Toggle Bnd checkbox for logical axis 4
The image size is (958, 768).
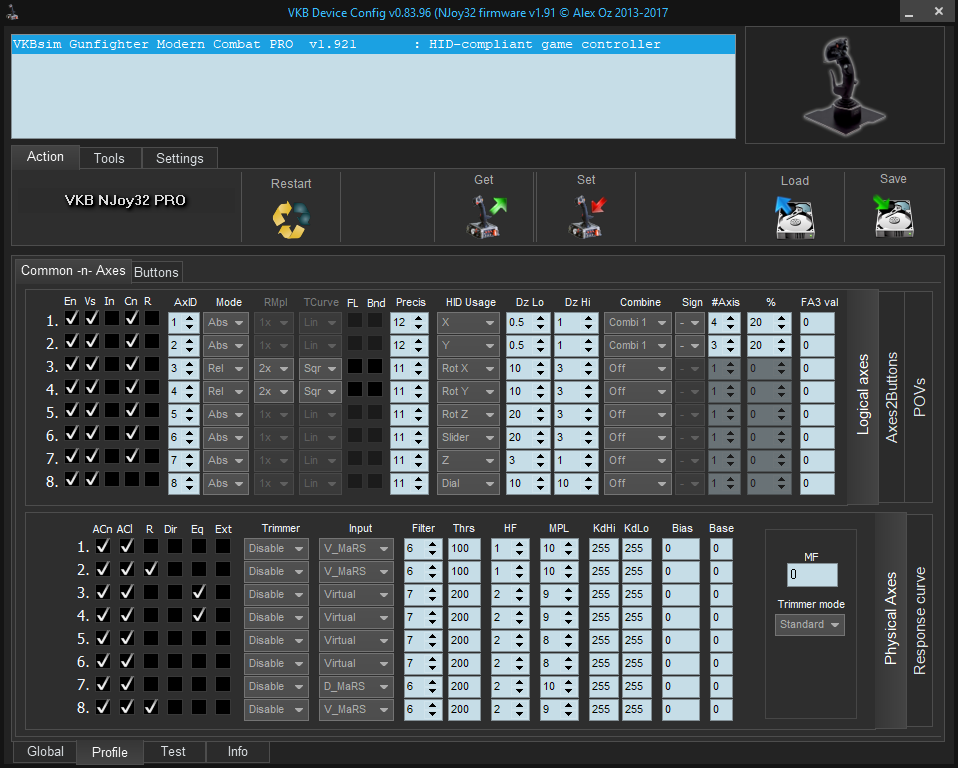coord(375,390)
